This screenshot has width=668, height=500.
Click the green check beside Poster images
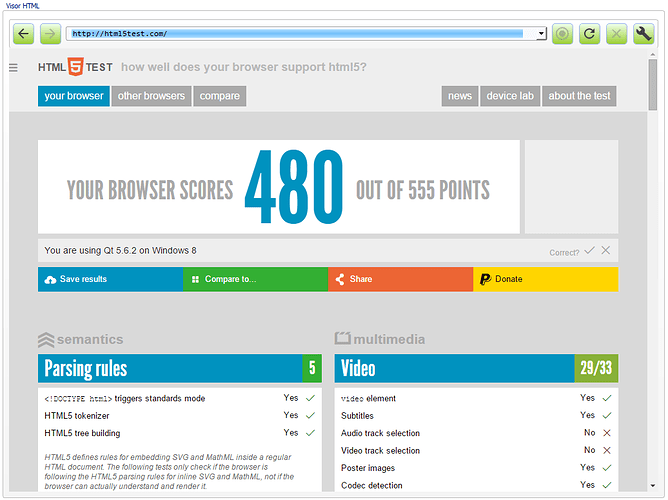tap(607, 468)
